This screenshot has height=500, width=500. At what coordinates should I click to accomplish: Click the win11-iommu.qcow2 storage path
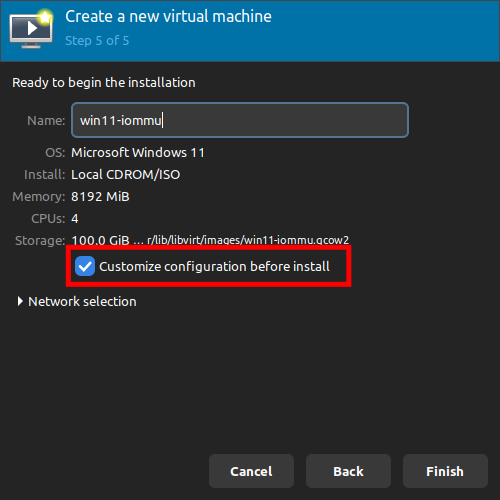[x=248, y=240]
